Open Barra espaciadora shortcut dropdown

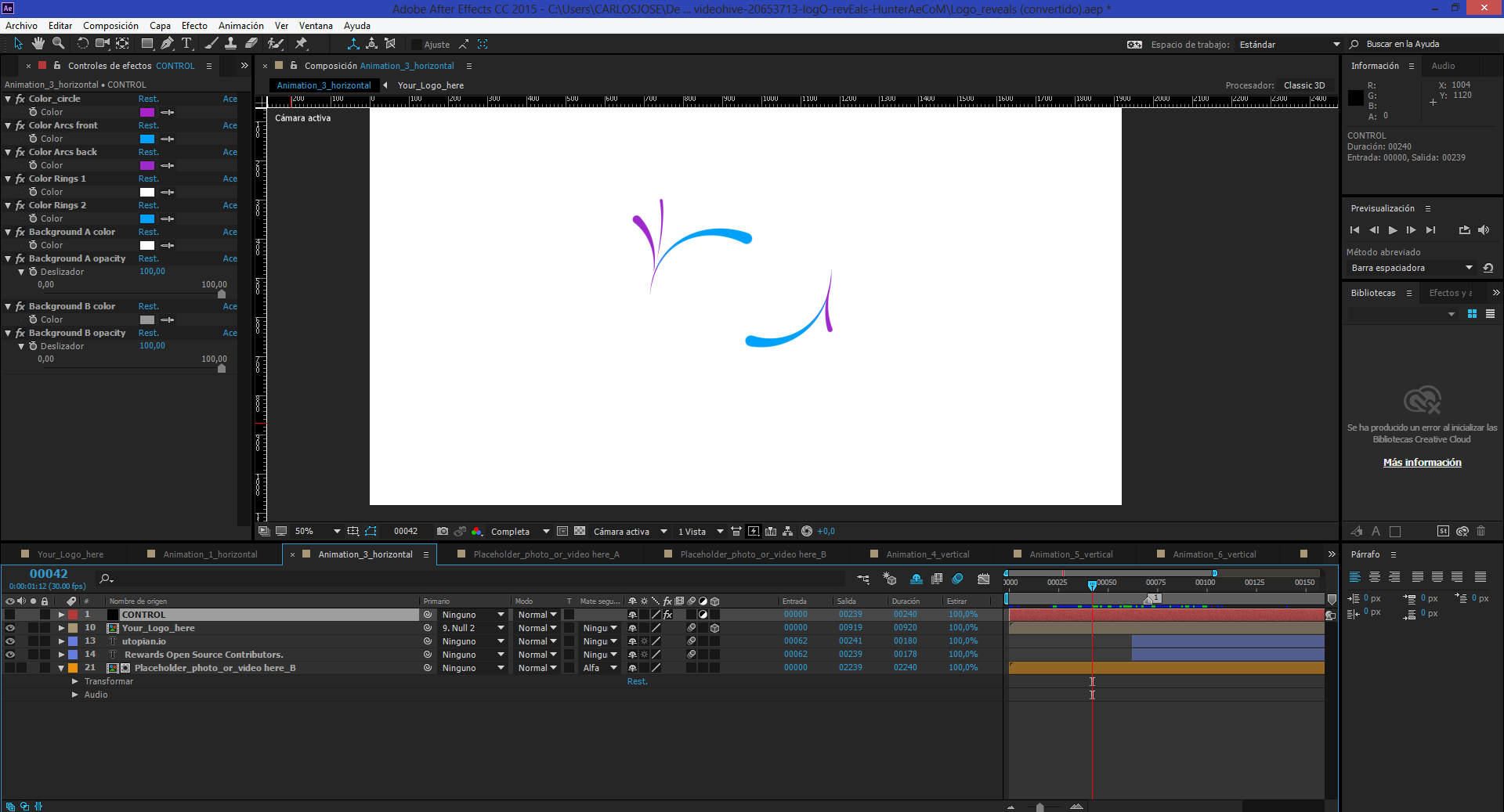(1412, 268)
